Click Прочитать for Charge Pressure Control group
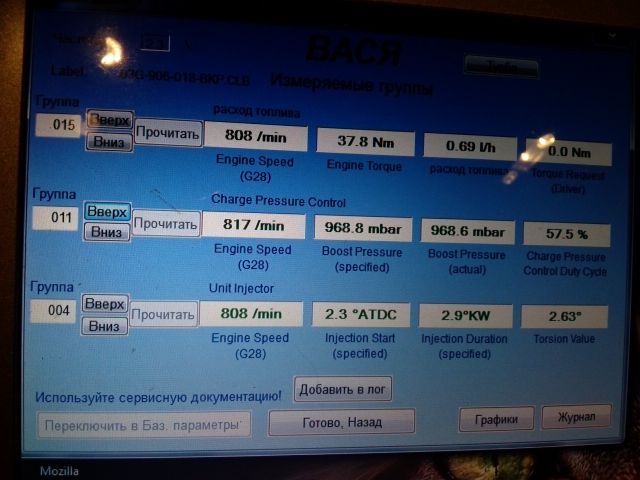Image resolution: width=640 pixels, height=480 pixels. [x=167, y=224]
